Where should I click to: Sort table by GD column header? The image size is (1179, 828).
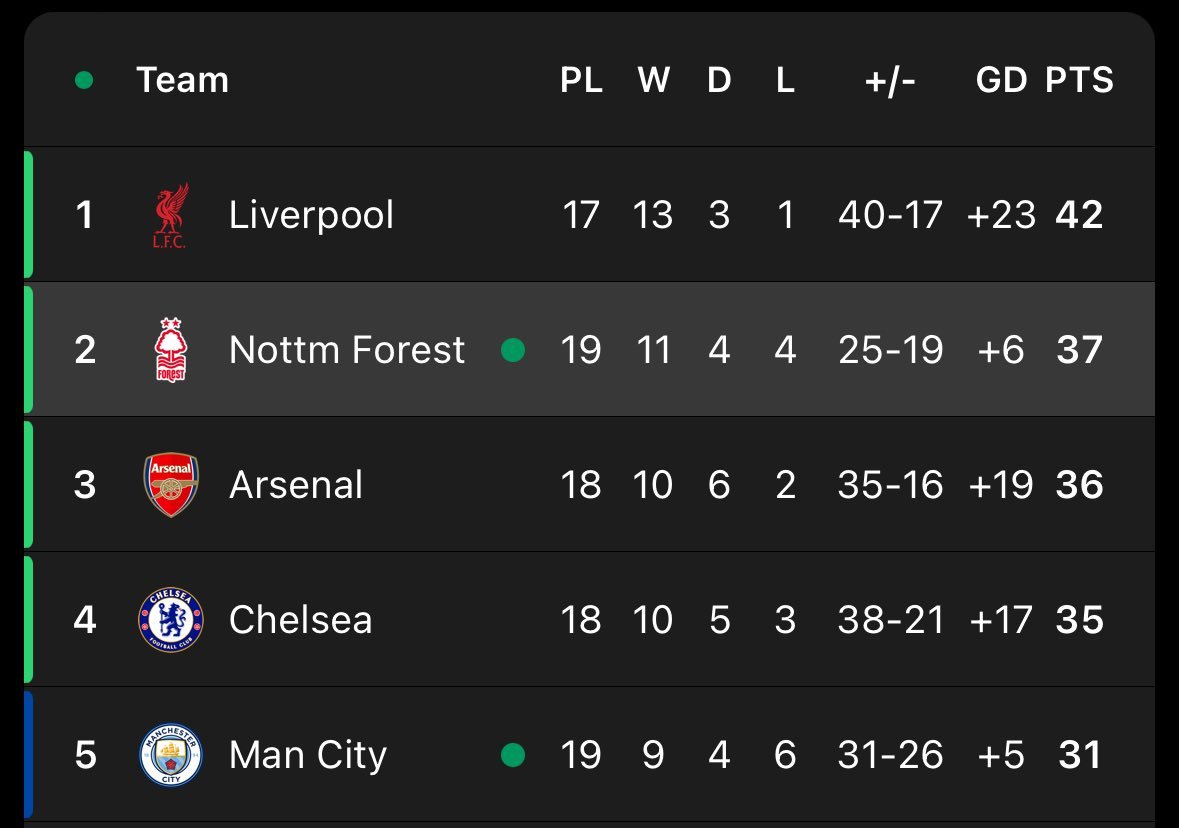tap(1001, 80)
